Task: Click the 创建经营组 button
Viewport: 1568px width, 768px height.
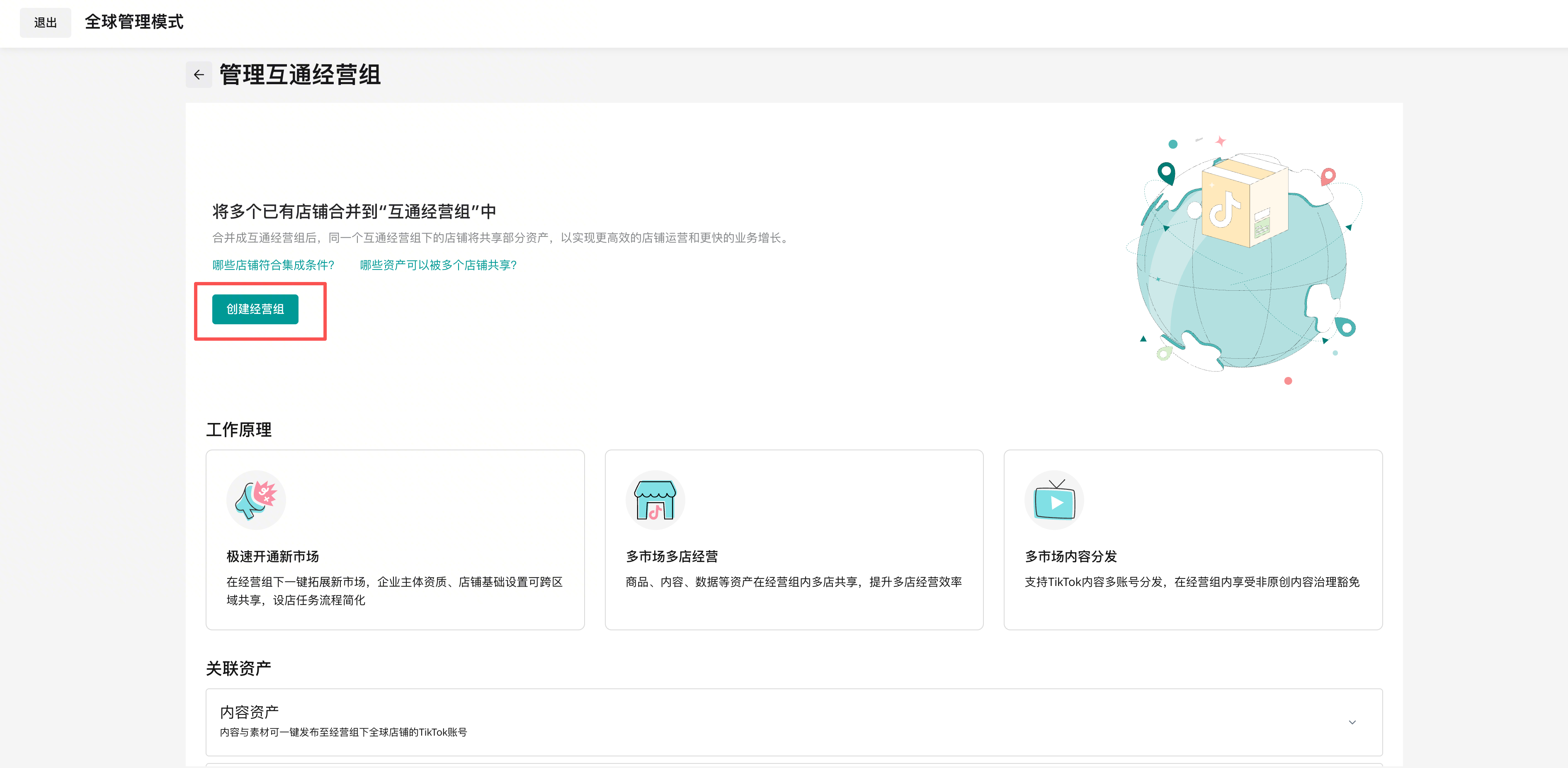Action: click(255, 309)
